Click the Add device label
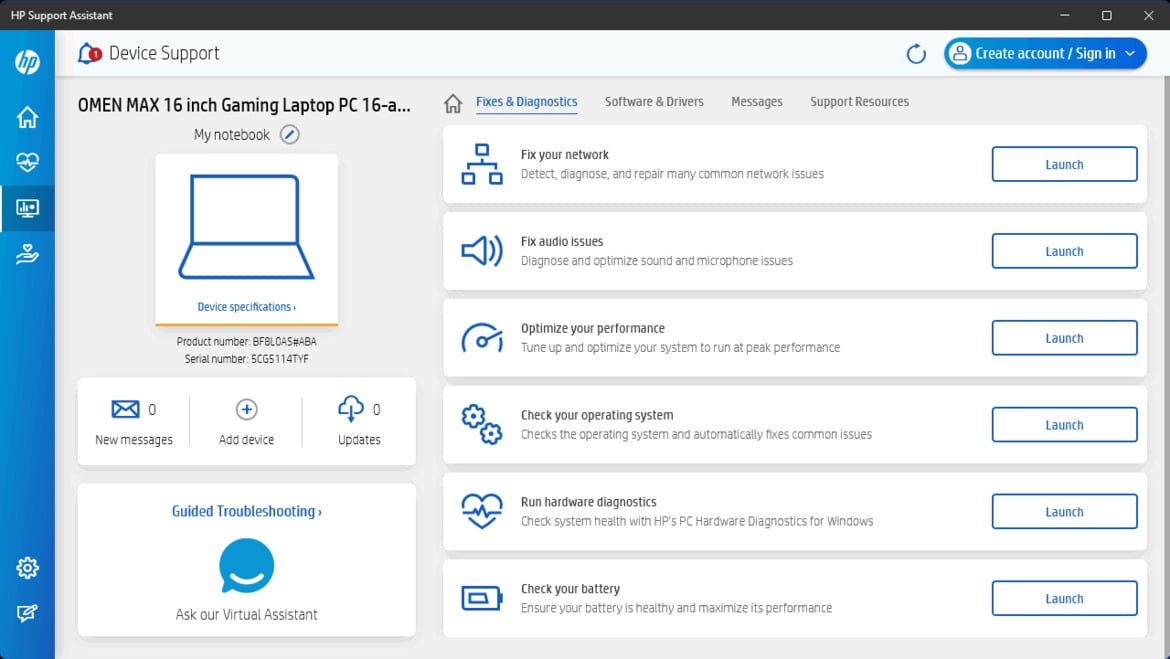This screenshot has height=659, width=1170. pos(246,440)
